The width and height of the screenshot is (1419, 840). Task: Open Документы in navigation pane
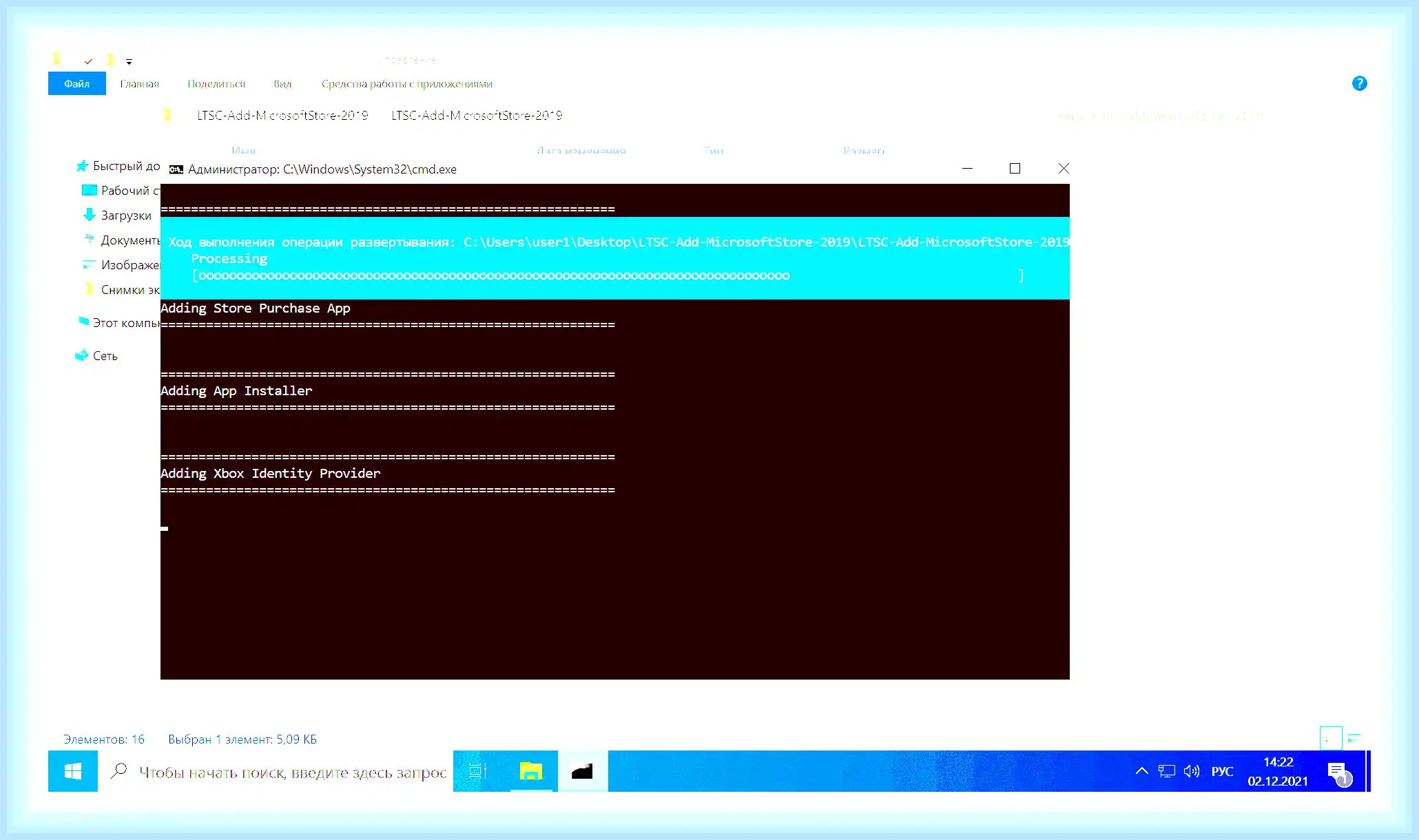(x=121, y=240)
